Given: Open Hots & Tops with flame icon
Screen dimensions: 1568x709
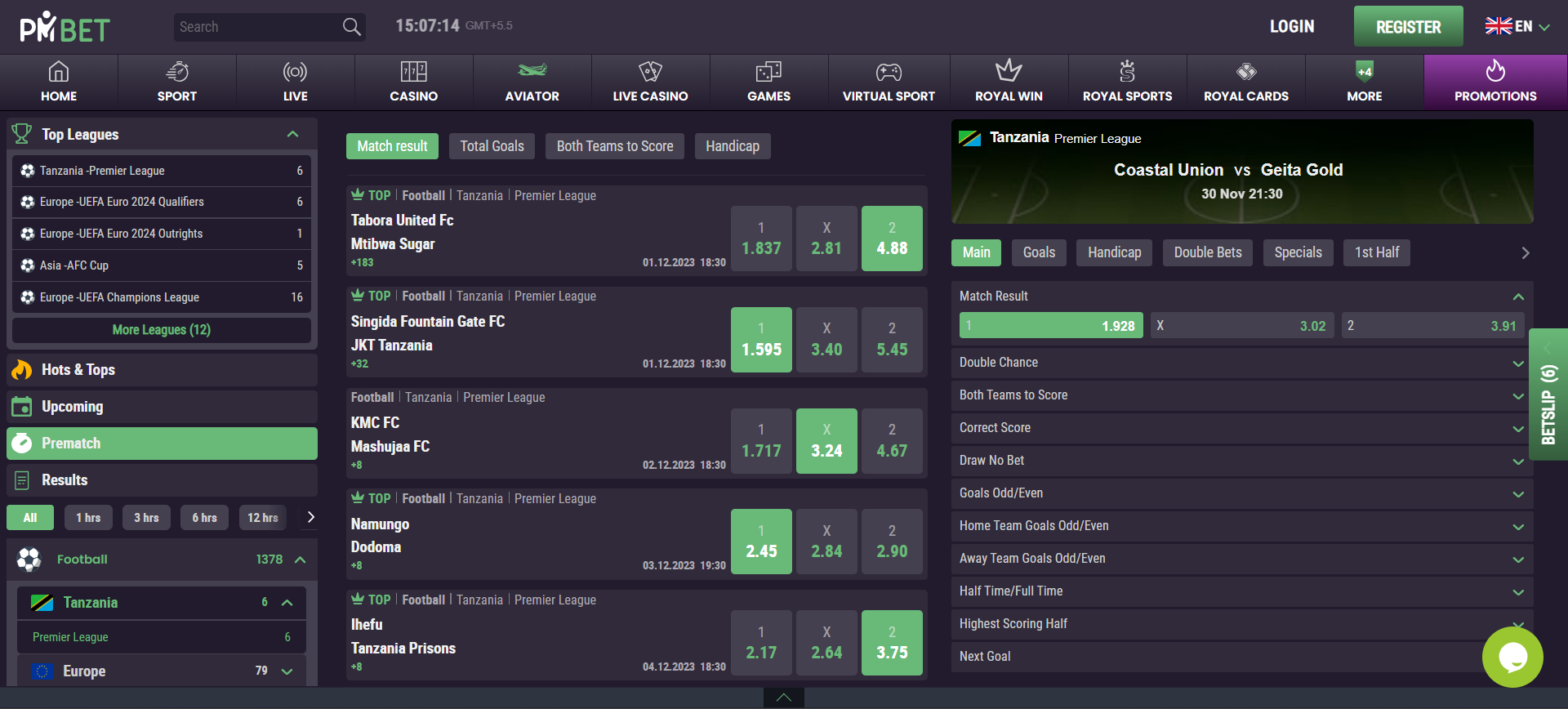Looking at the screenshot, I should pos(162,370).
